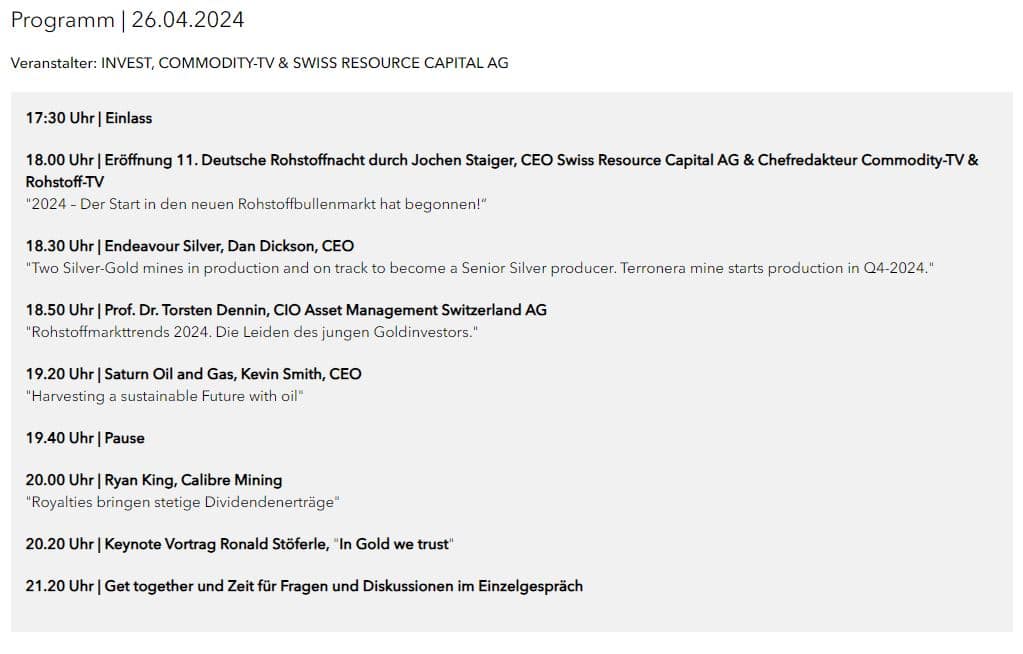Select "20.00 Uhr | Ryan King, Calibre Mining"
This screenshot has height=654, width=1023.
coord(154,480)
